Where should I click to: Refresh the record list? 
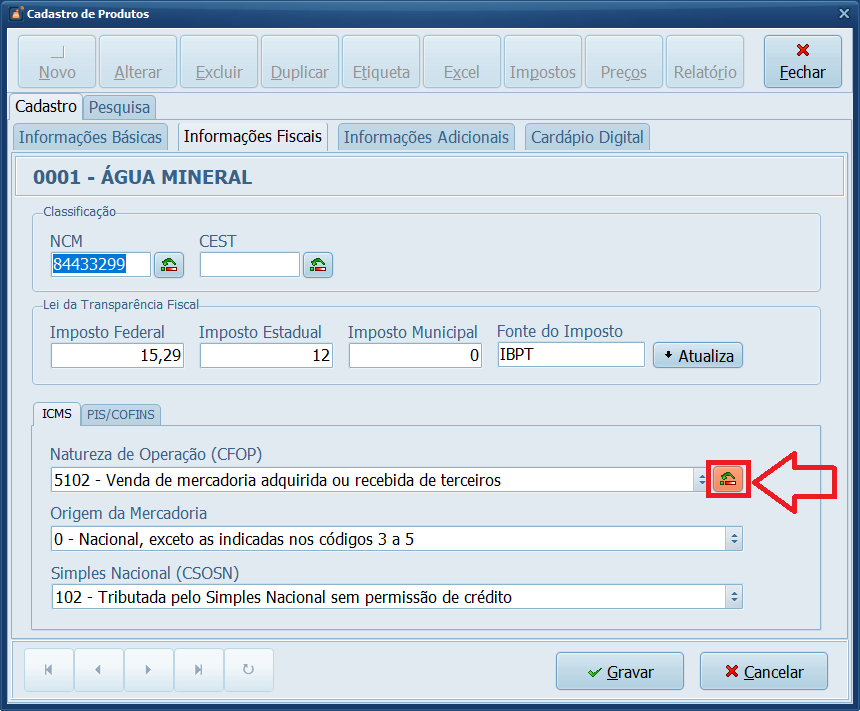(248, 670)
